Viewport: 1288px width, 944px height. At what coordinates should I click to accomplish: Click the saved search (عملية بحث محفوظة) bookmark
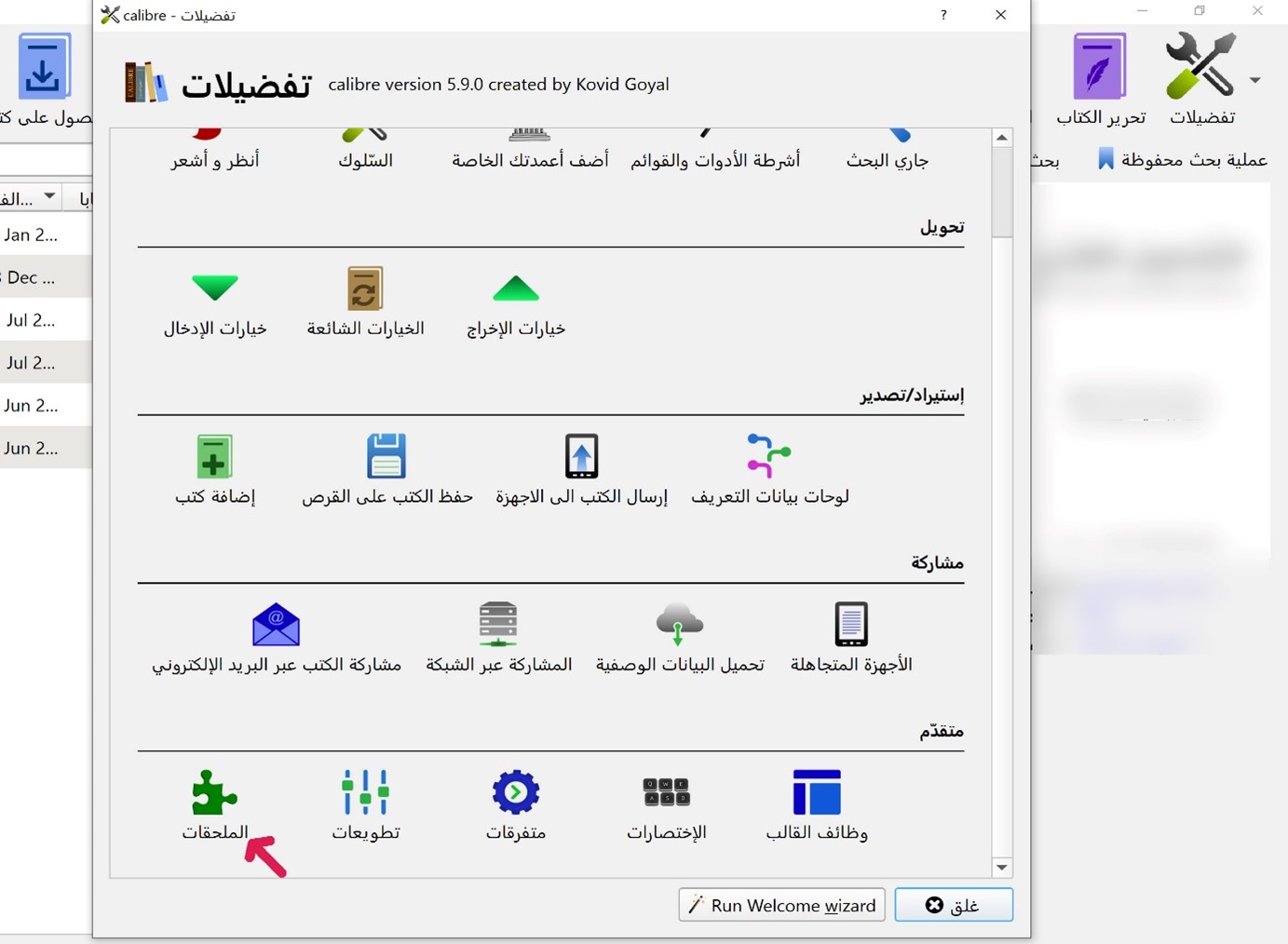click(x=1105, y=159)
